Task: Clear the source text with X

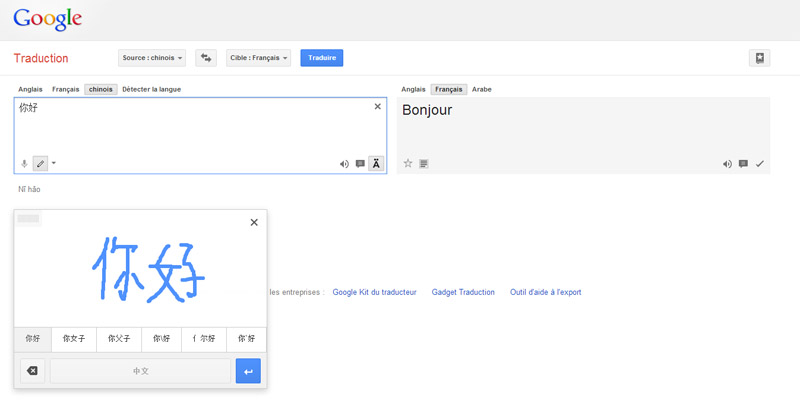Action: pos(378,107)
